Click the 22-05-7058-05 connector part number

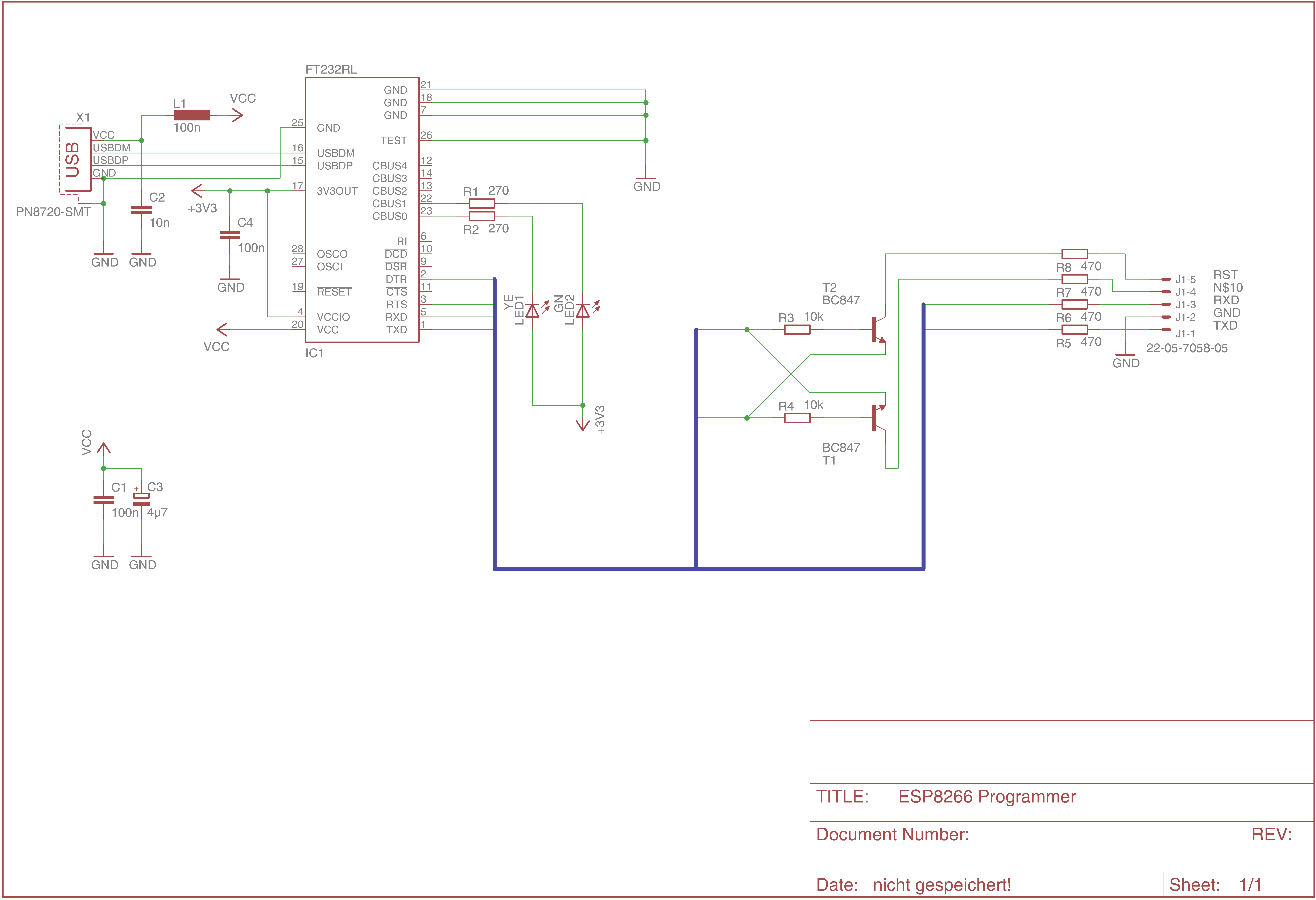point(1187,348)
